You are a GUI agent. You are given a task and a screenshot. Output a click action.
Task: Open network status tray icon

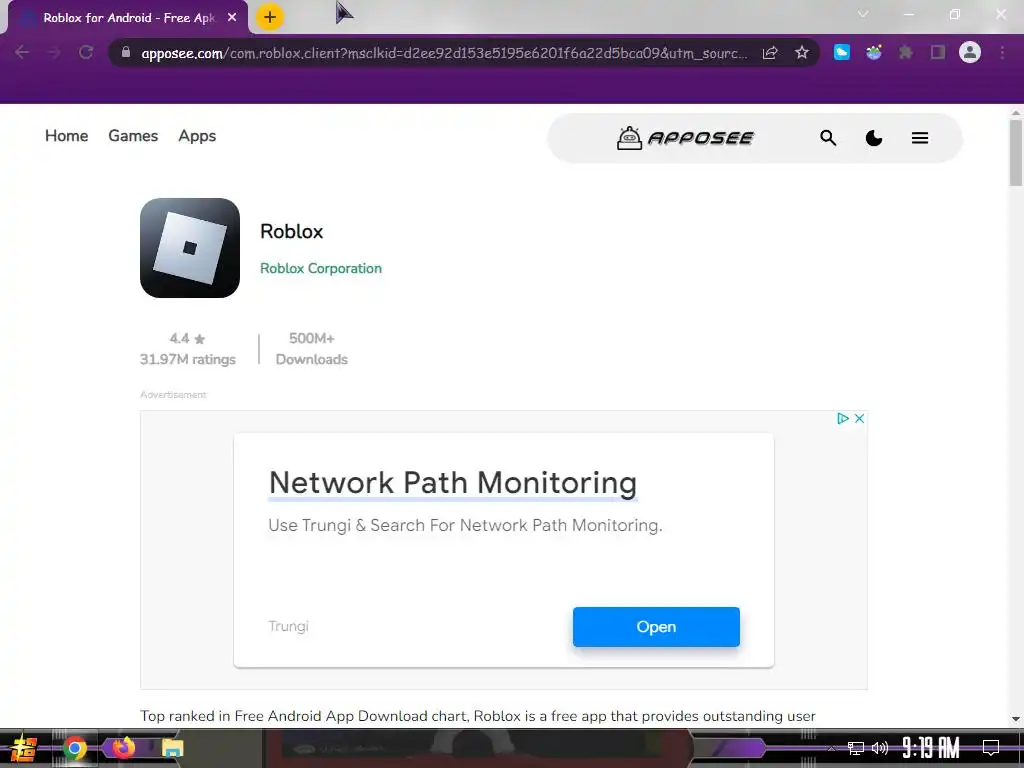[x=856, y=748]
